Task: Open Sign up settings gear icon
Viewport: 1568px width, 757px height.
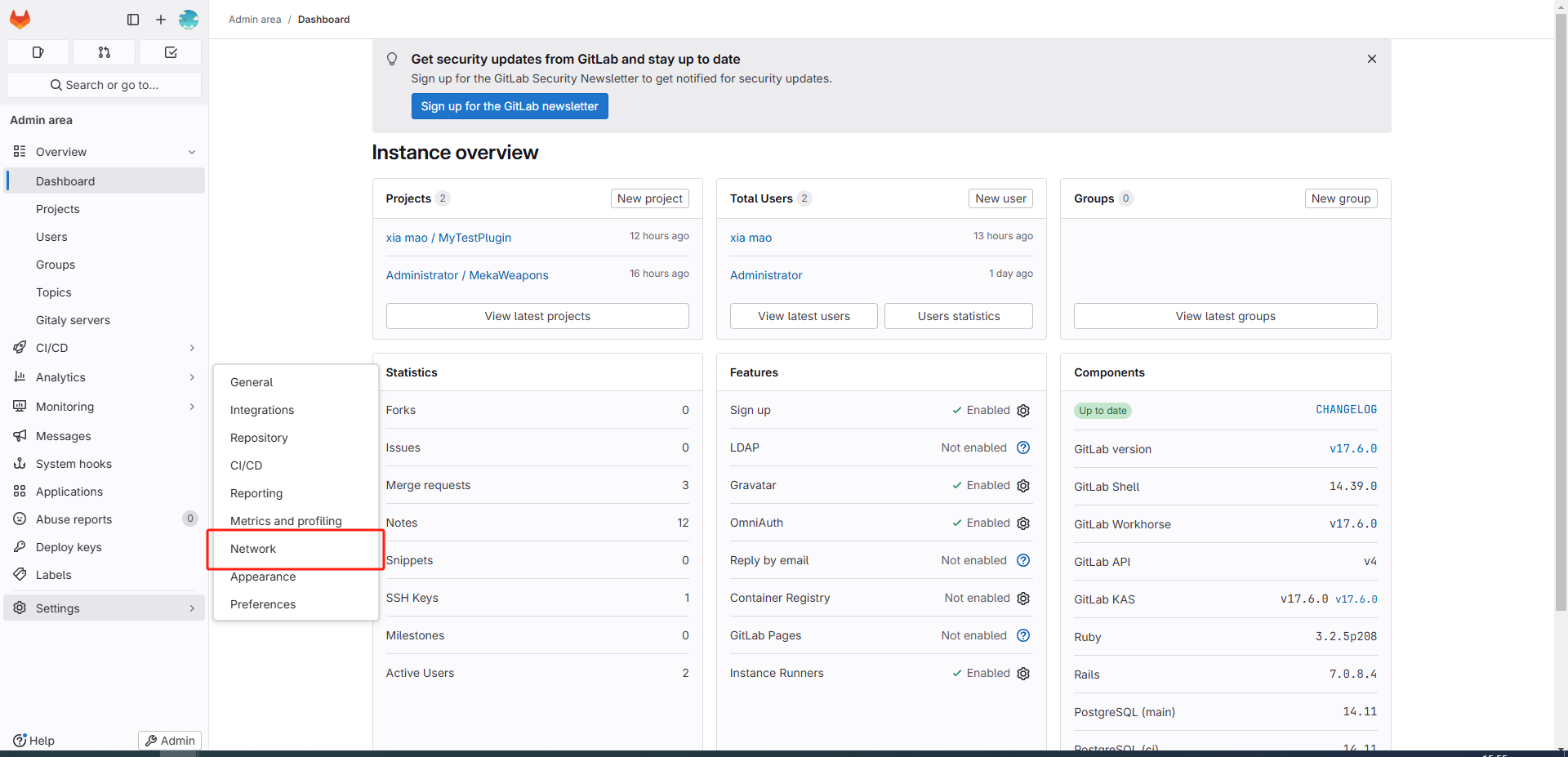Action: [1023, 411]
